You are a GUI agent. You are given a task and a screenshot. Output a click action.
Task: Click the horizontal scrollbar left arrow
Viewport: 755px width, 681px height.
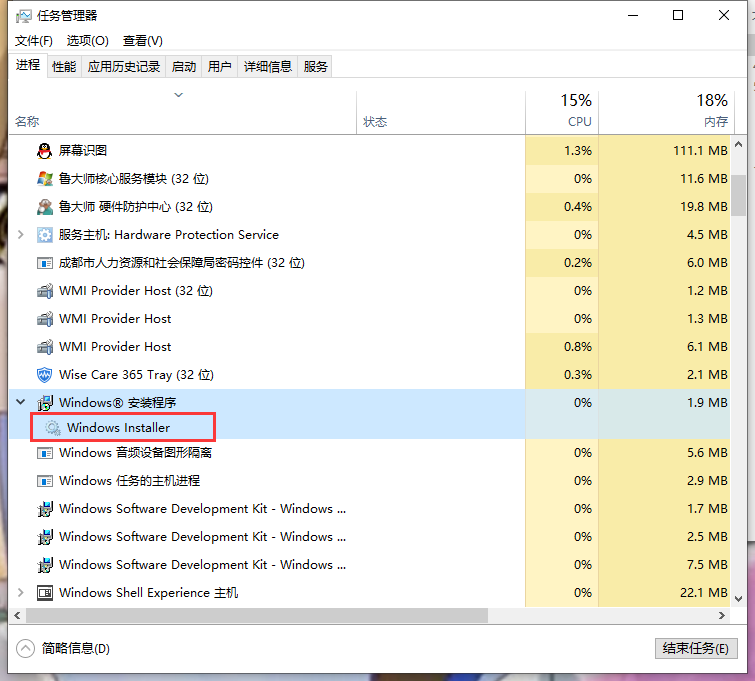click(17, 616)
